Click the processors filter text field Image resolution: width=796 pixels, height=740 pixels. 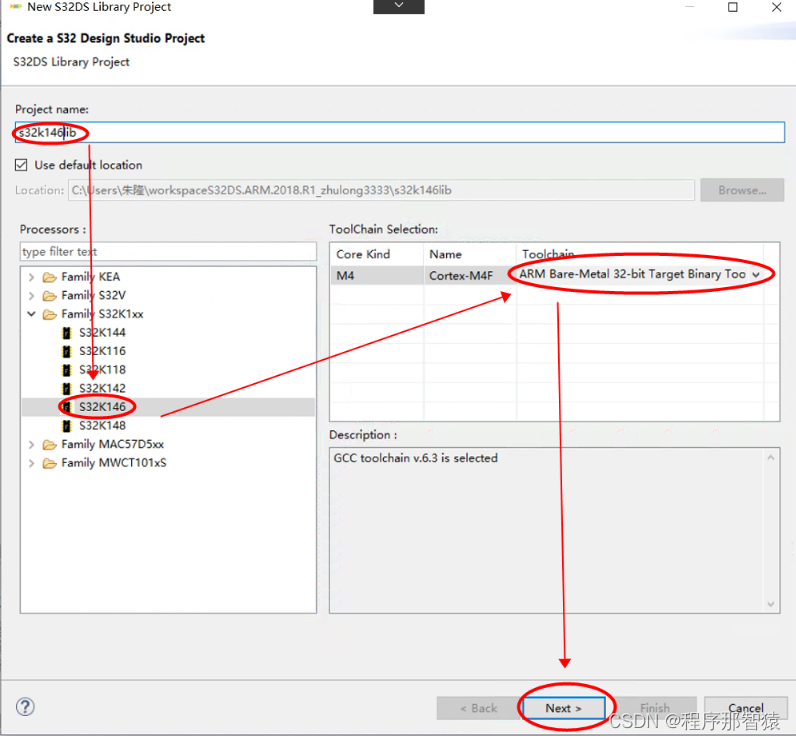click(x=168, y=252)
